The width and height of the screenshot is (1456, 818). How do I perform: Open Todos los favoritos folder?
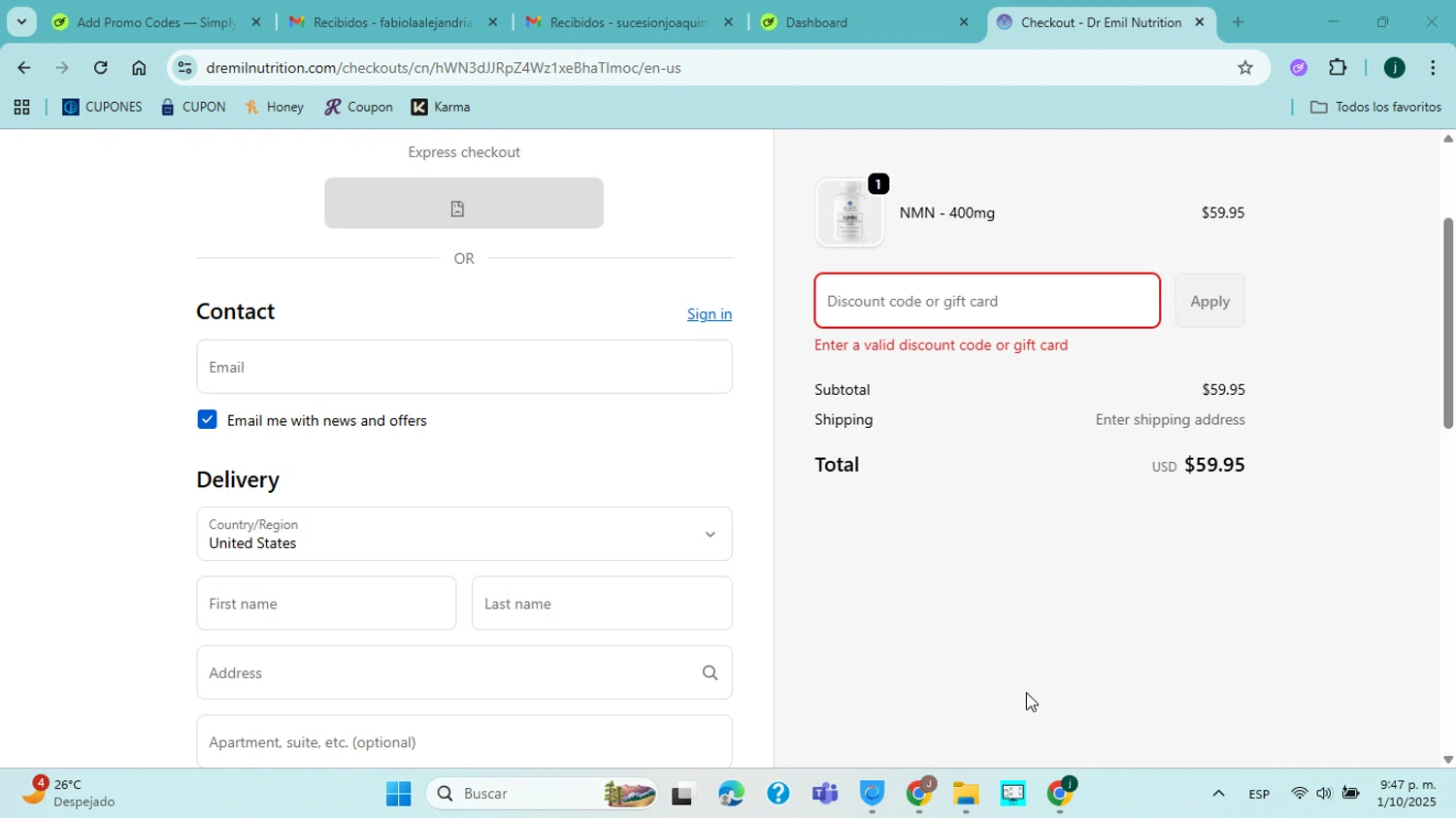coord(1375,108)
